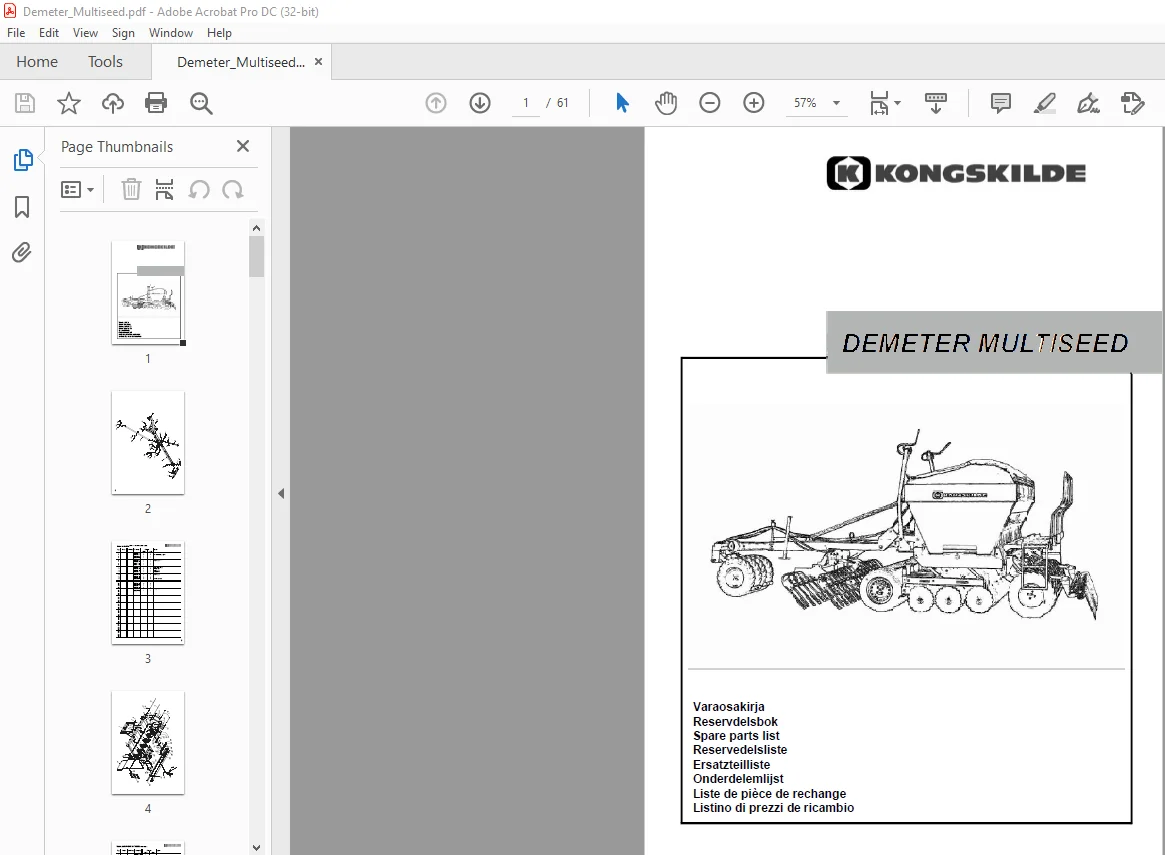
Task: Open the Edit menu
Action: click(49, 33)
